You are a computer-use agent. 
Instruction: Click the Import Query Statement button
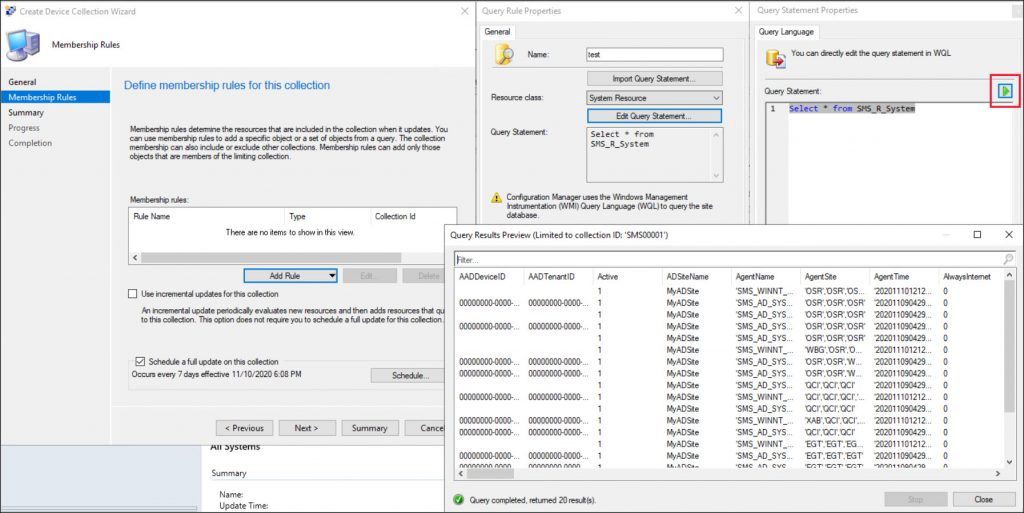(654, 78)
